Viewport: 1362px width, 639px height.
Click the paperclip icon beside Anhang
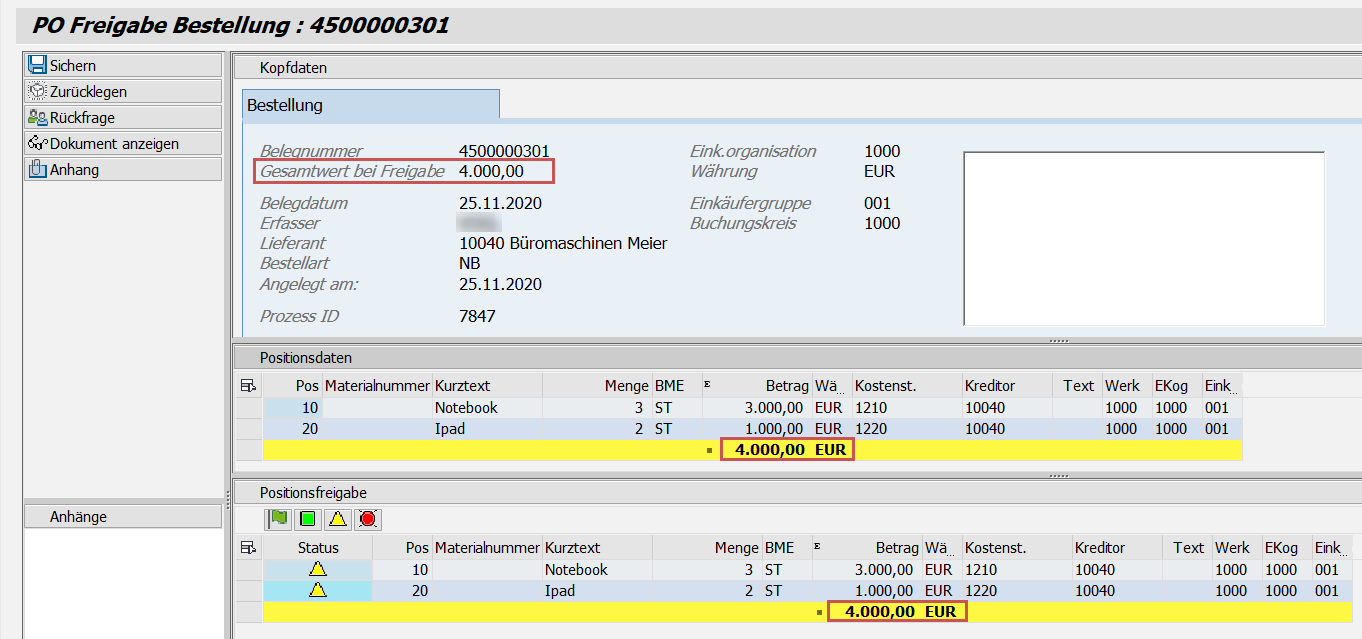[x=37, y=169]
